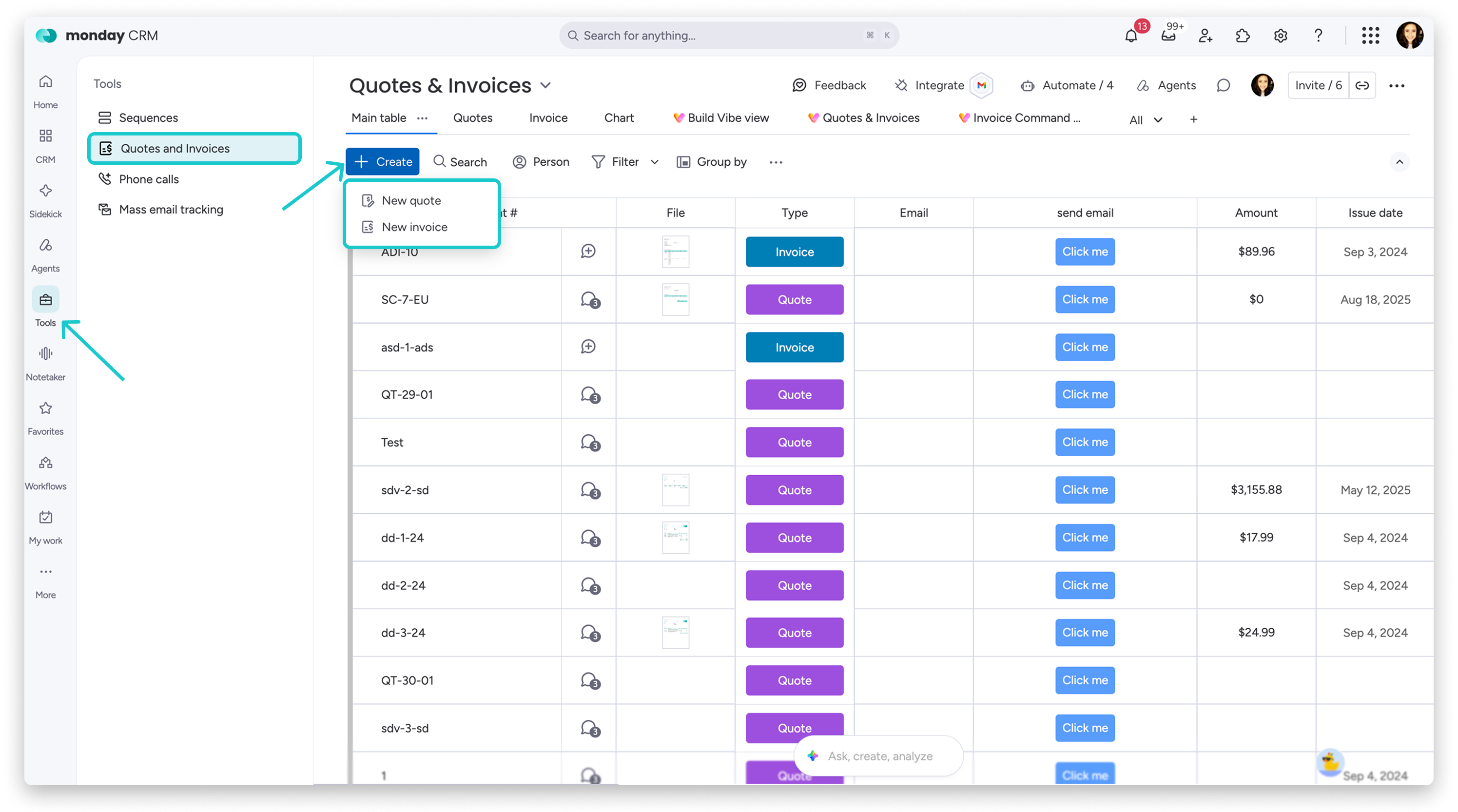The height and width of the screenshot is (812, 1458).
Task: Open the file thumbnail for ADI-10
Action: 675,251
